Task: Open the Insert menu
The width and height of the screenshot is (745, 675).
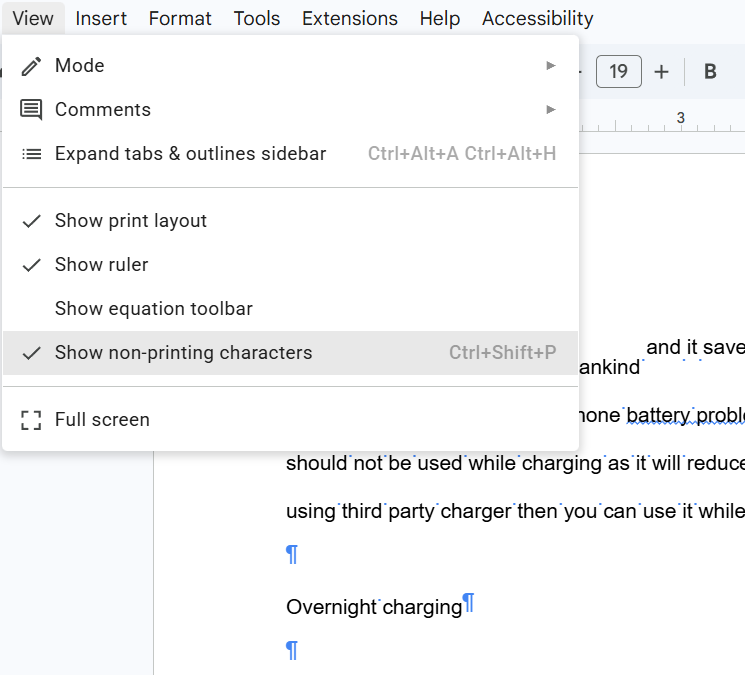Action: point(101,19)
